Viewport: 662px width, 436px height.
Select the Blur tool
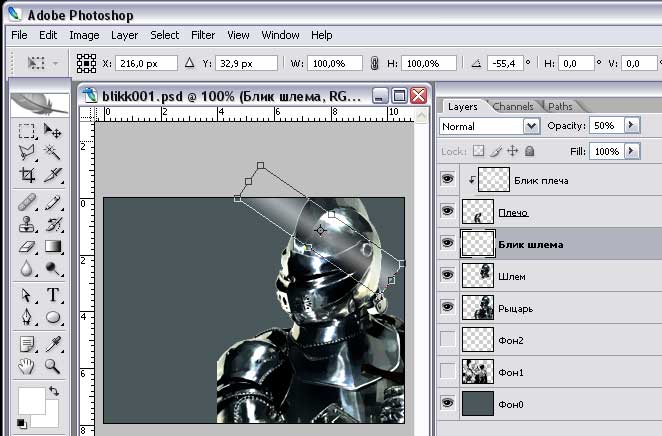tap(27, 268)
